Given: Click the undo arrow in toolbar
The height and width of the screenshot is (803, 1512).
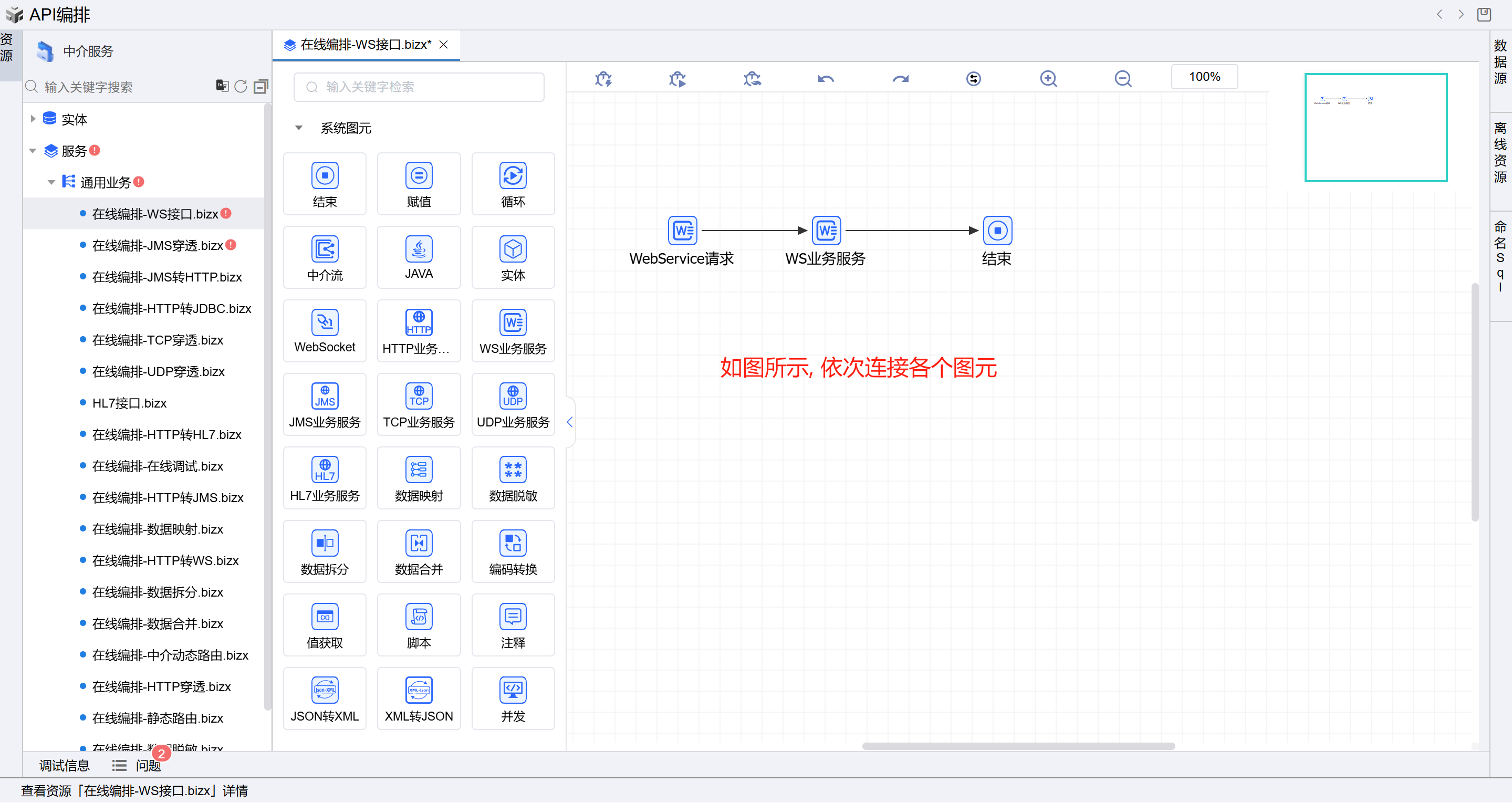Looking at the screenshot, I should 825,79.
